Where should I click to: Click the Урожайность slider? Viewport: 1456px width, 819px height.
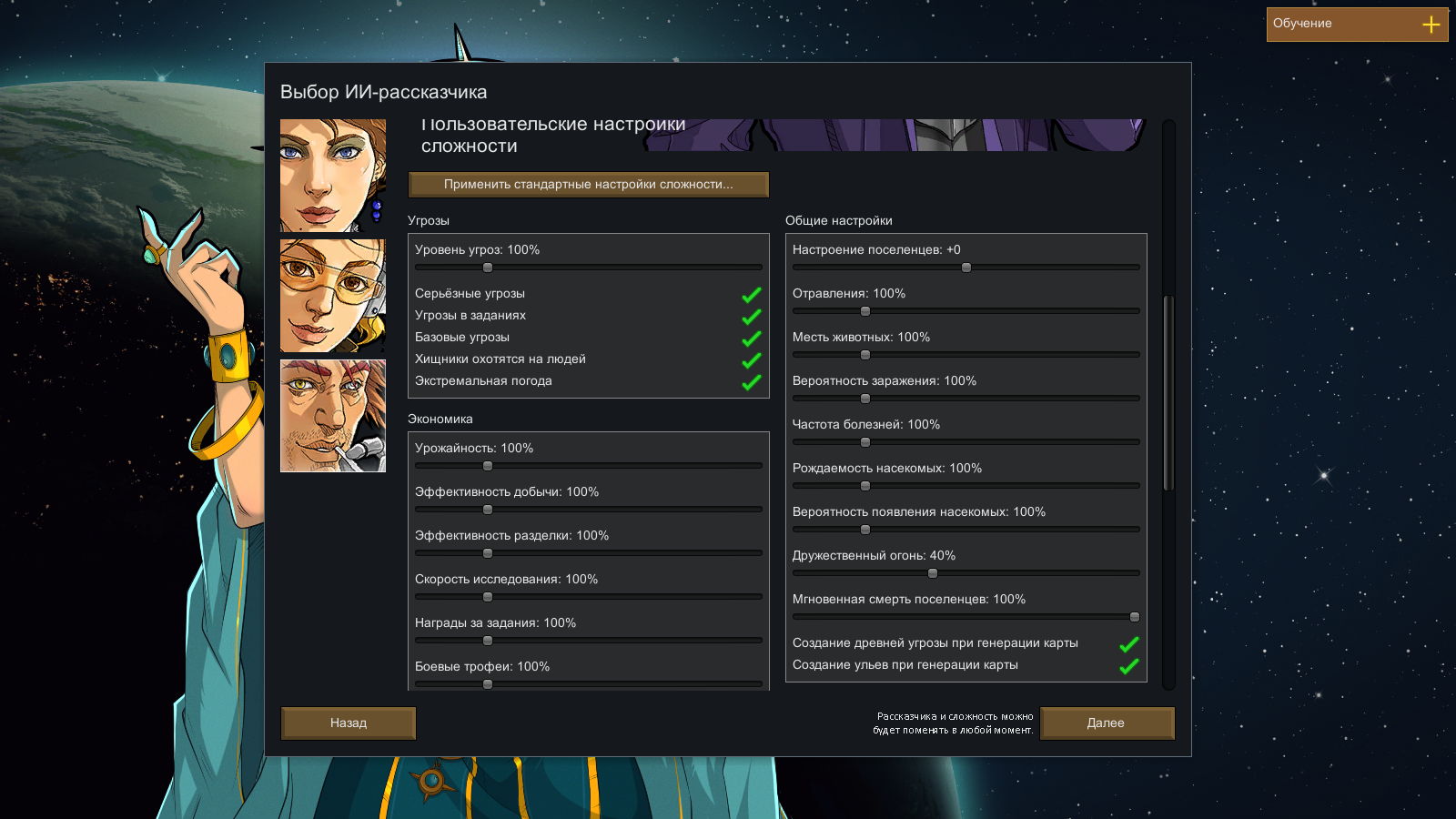tap(589, 466)
